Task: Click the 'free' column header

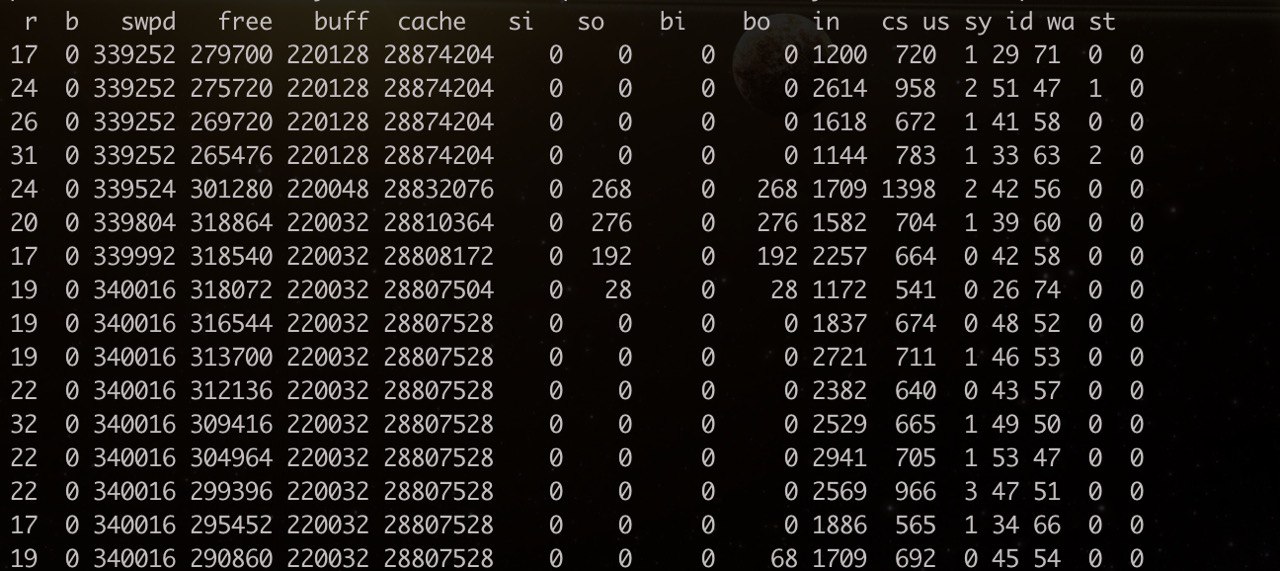Action: pyautogui.click(x=245, y=22)
